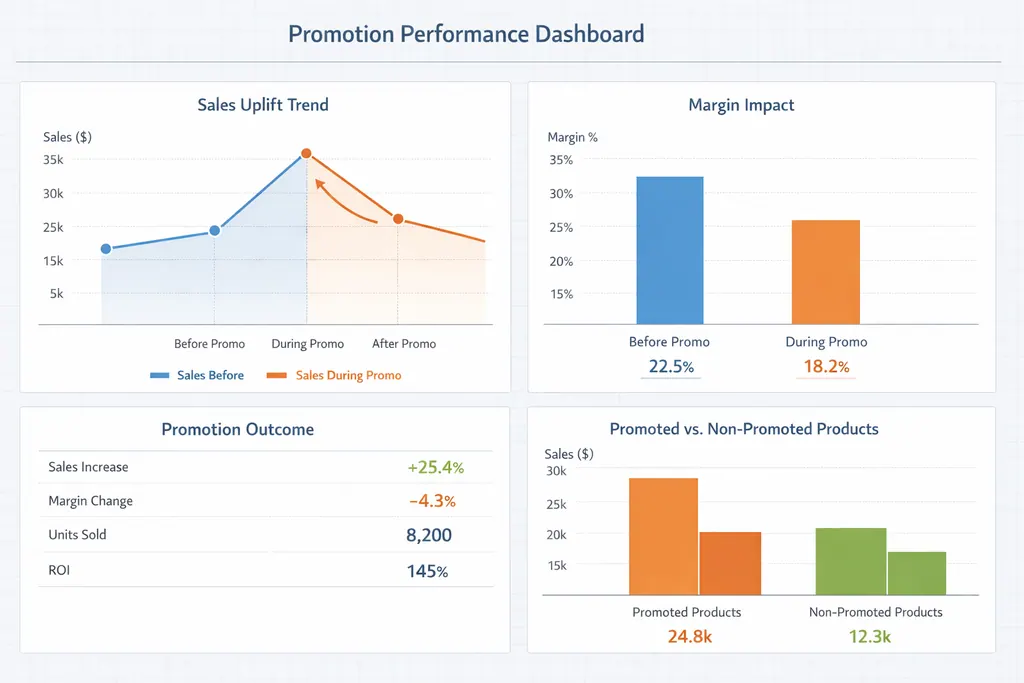The height and width of the screenshot is (683, 1024).
Task: Select the blue data point above Before Promo
Action: tap(214, 231)
